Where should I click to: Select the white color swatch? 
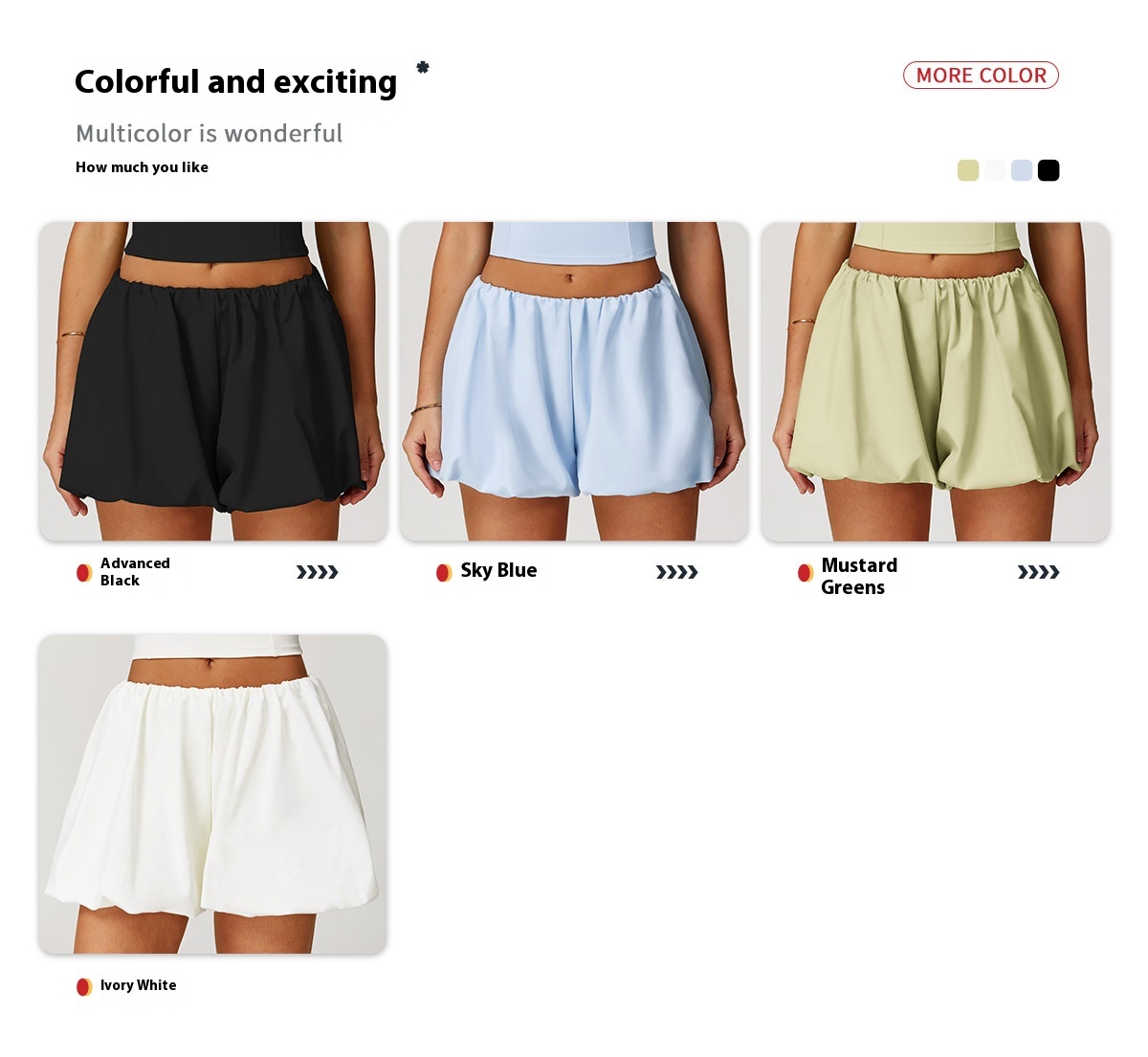pos(995,170)
